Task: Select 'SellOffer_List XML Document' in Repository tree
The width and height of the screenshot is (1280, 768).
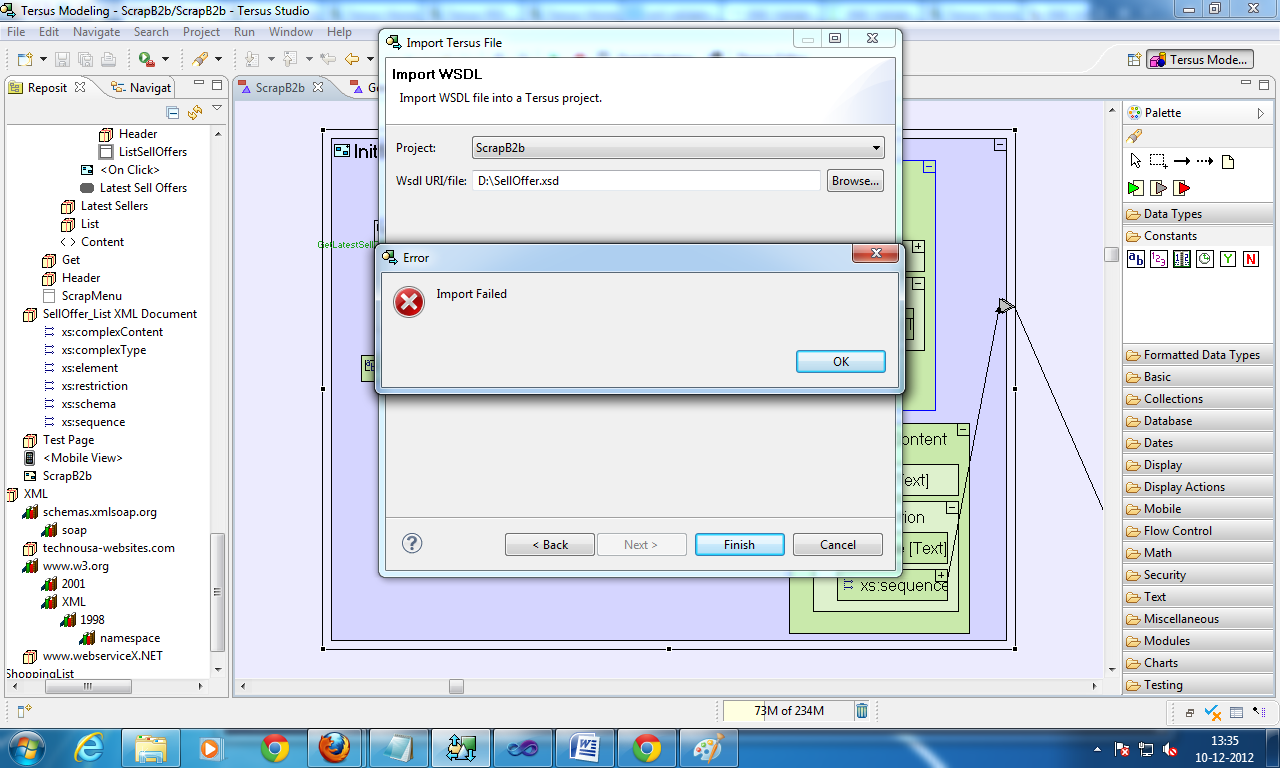Action: [x=119, y=314]
